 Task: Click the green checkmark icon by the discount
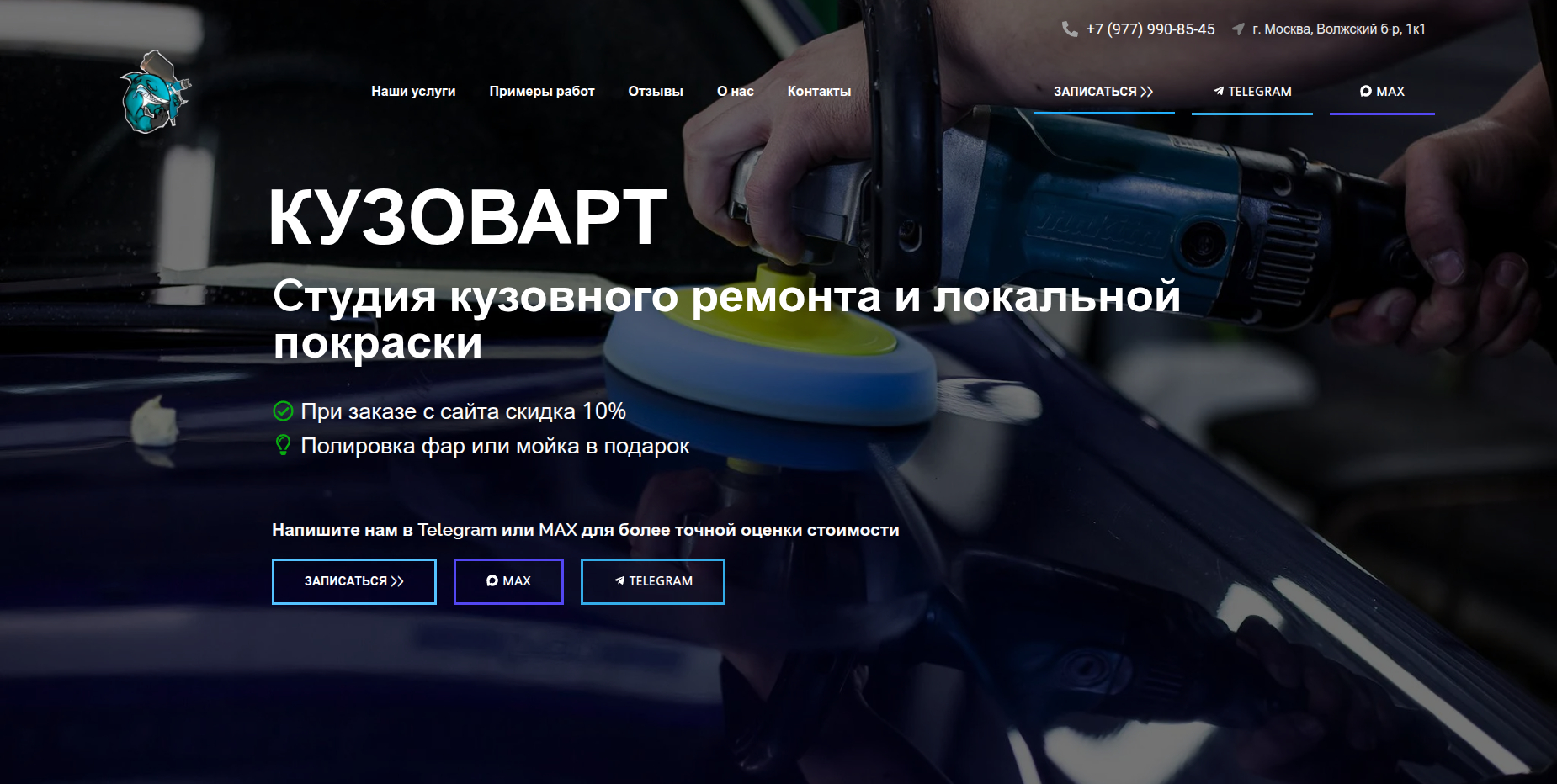pos(284,411)
